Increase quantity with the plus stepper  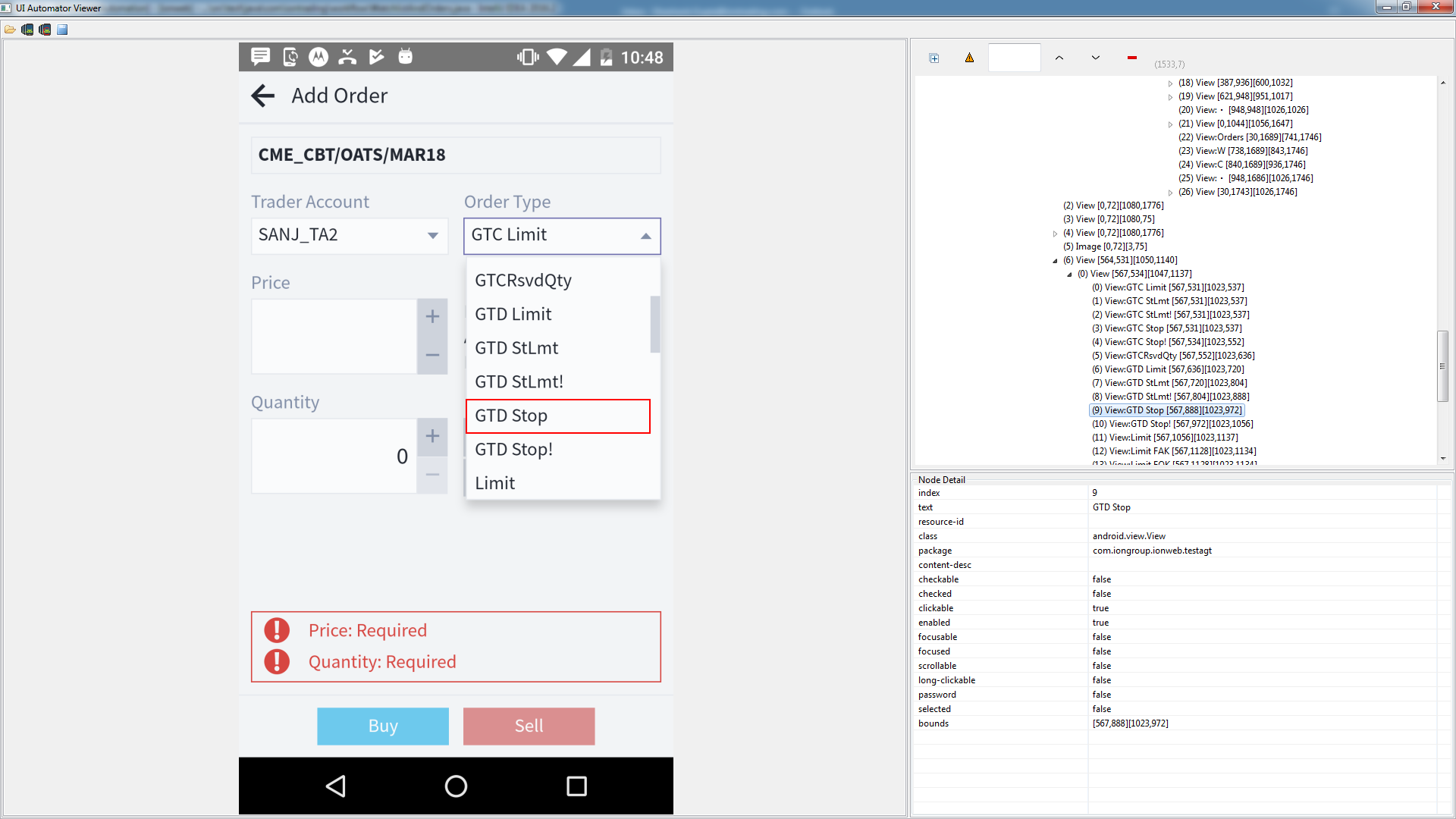(x=432, y=437)
